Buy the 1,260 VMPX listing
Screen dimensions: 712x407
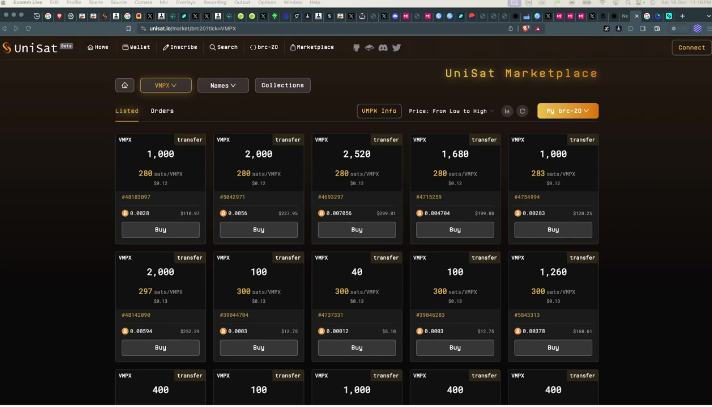coord(553,348)
